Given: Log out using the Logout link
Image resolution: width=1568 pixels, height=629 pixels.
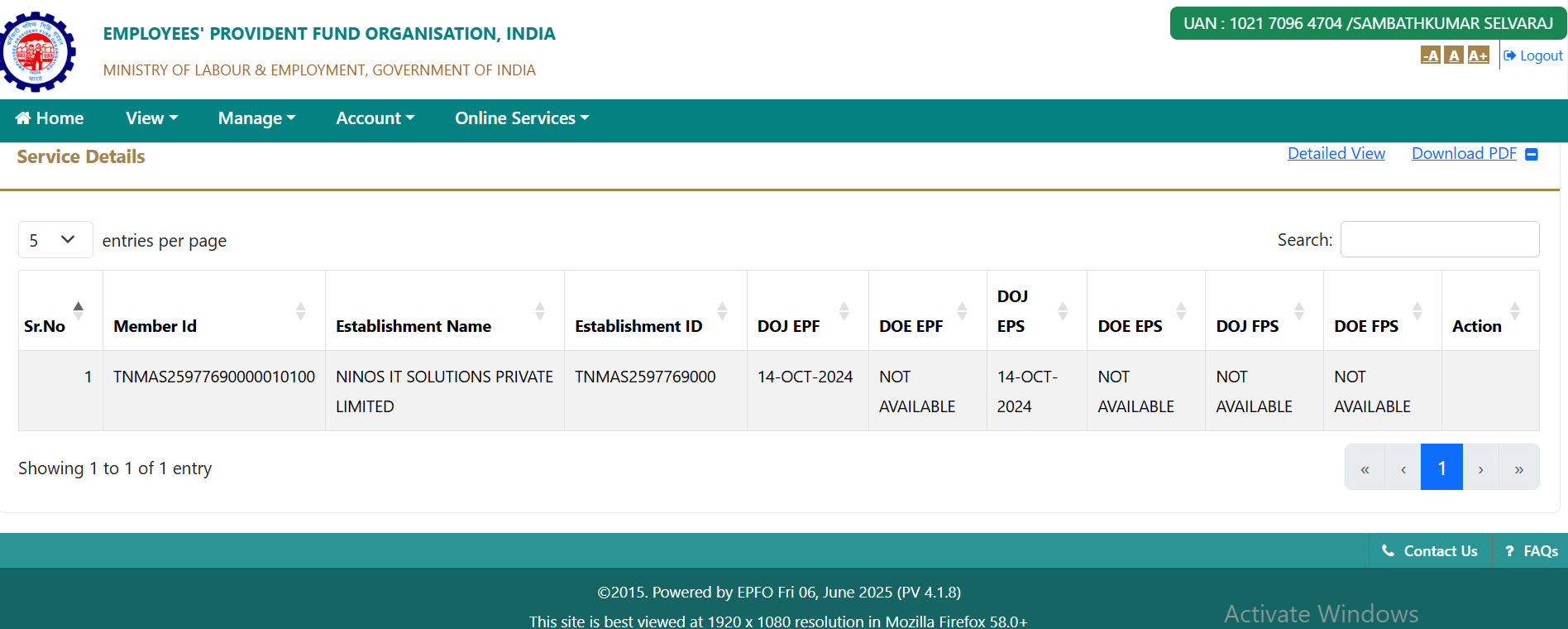Looking at the screenshot, I should (1533, 55).
